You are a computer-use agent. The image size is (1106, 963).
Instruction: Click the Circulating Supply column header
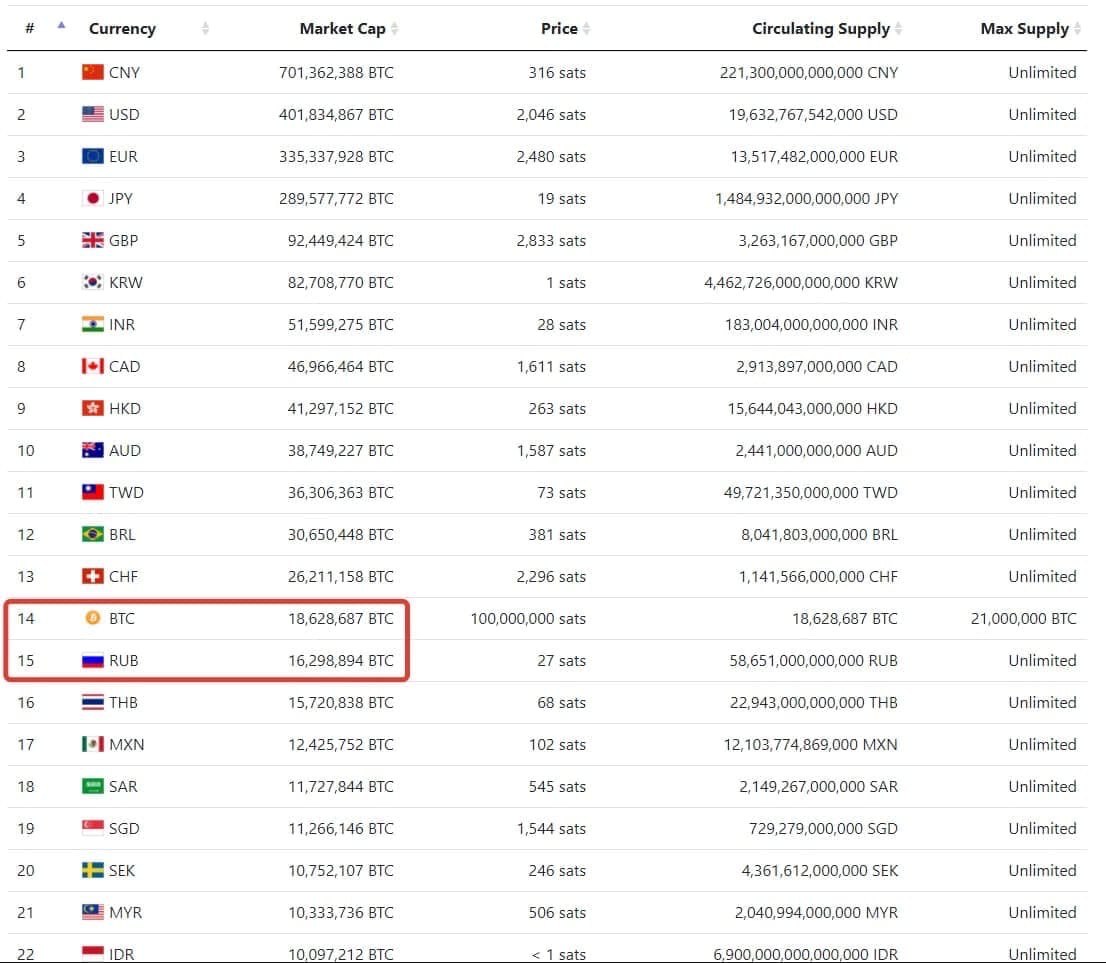820,28
